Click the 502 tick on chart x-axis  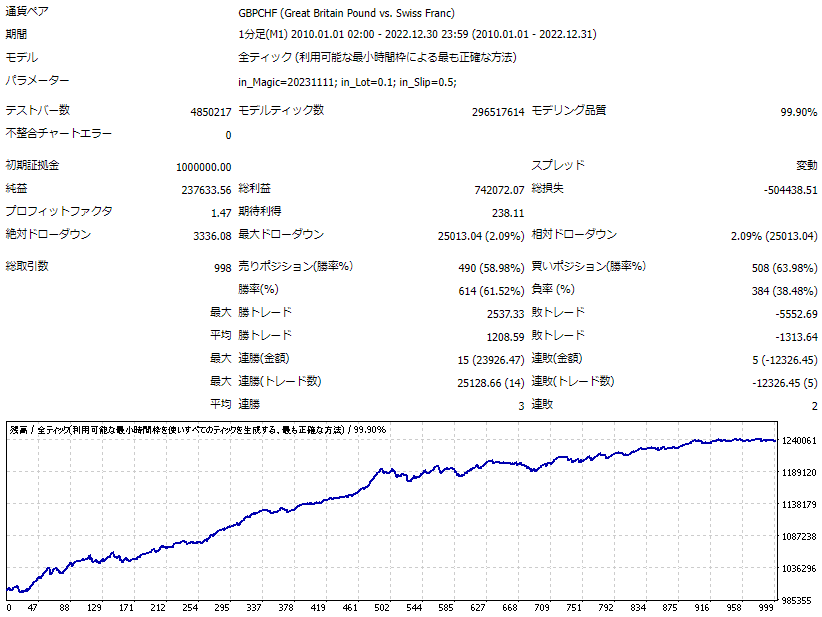tap(382, 608)
